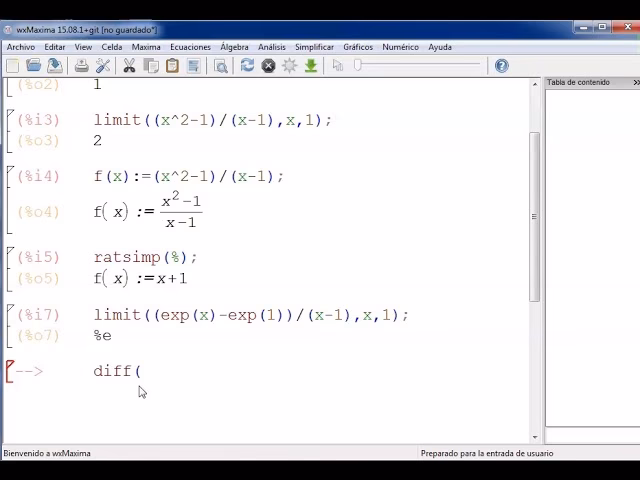Click the Tabla de contenido panel chevron

click(x=633, y=82)
